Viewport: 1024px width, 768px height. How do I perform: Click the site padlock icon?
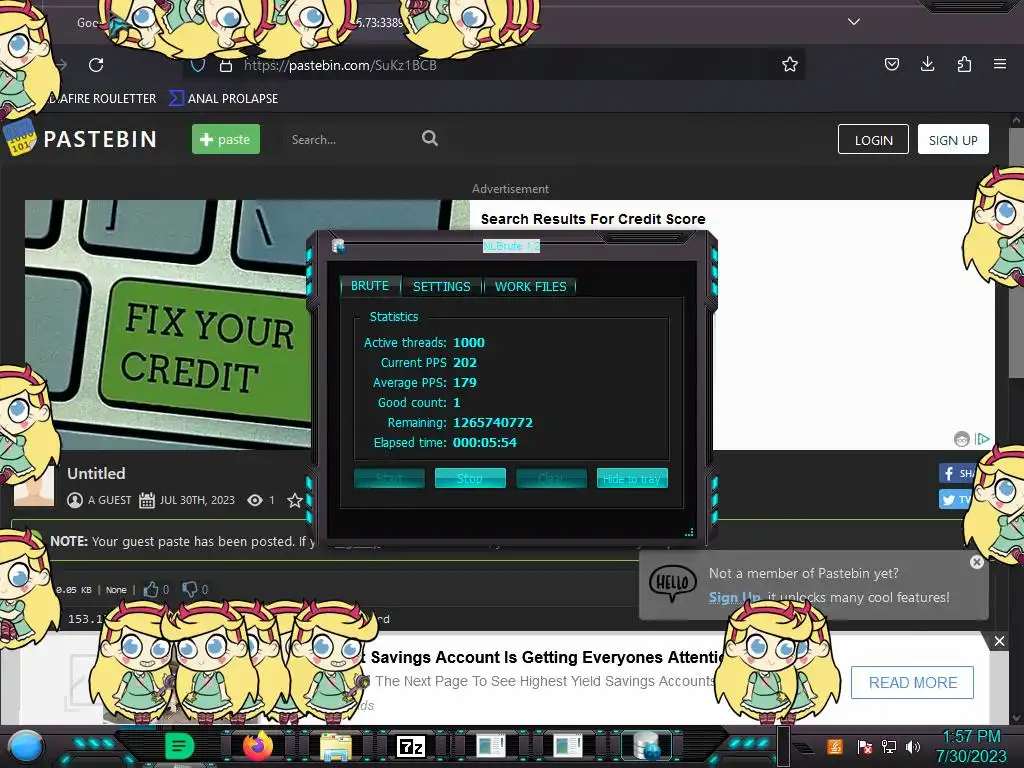click(226, 65)
